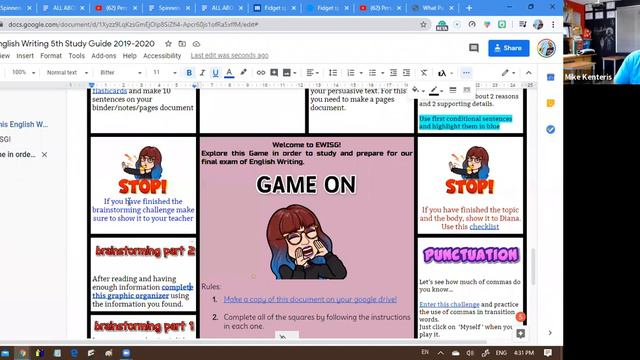Open the border color pencil tool
This screenshot has height=360, width=640.
(437, 90)
